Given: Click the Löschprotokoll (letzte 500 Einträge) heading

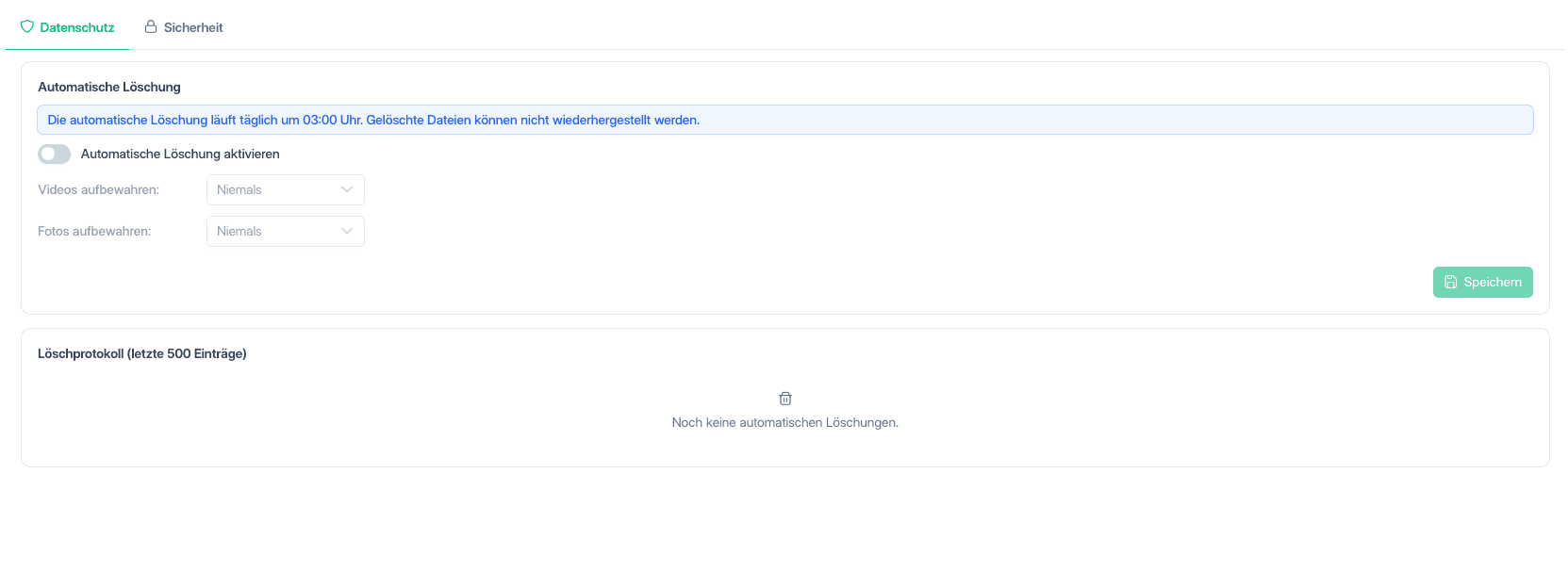Looking at the screenshot, I should click(142, 353).
